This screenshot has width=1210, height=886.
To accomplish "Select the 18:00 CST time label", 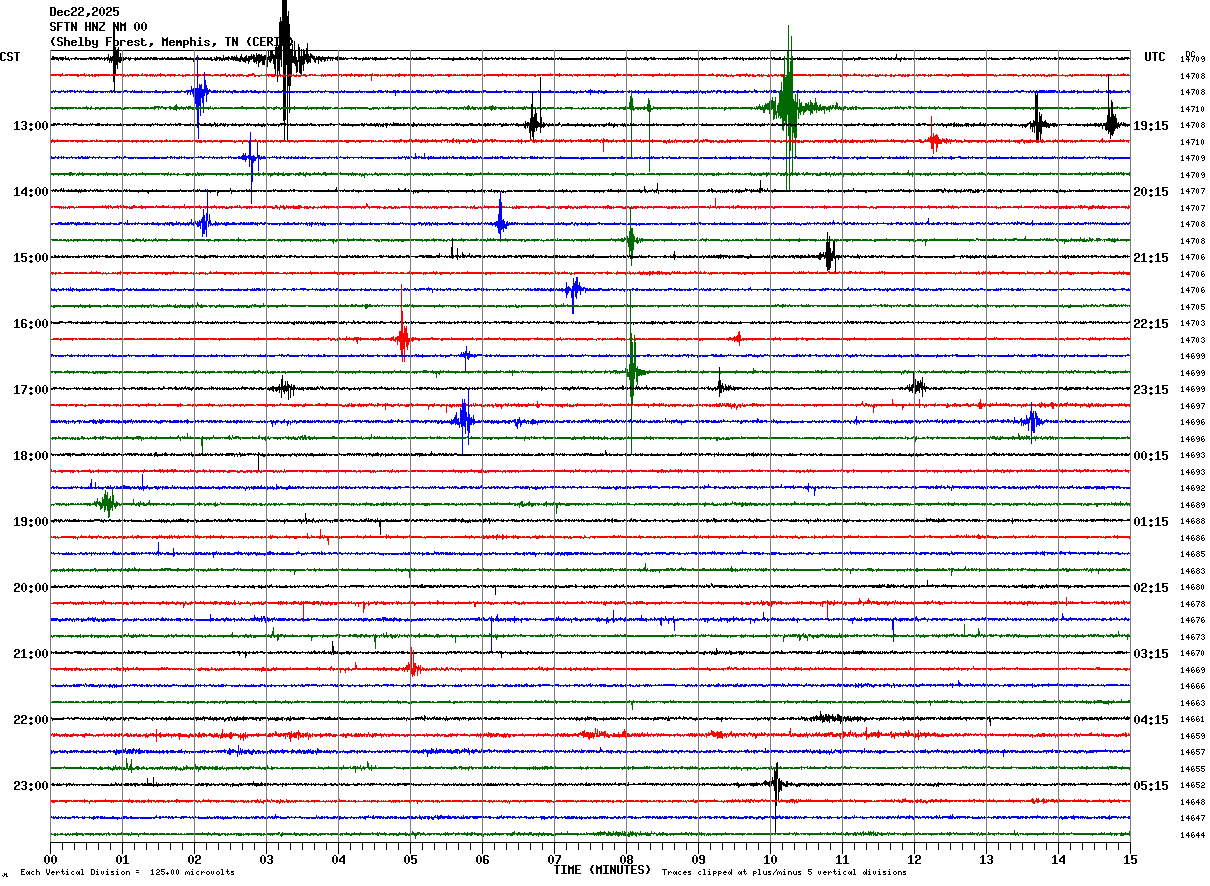I will pyautogui.click(x=30, y=456).
